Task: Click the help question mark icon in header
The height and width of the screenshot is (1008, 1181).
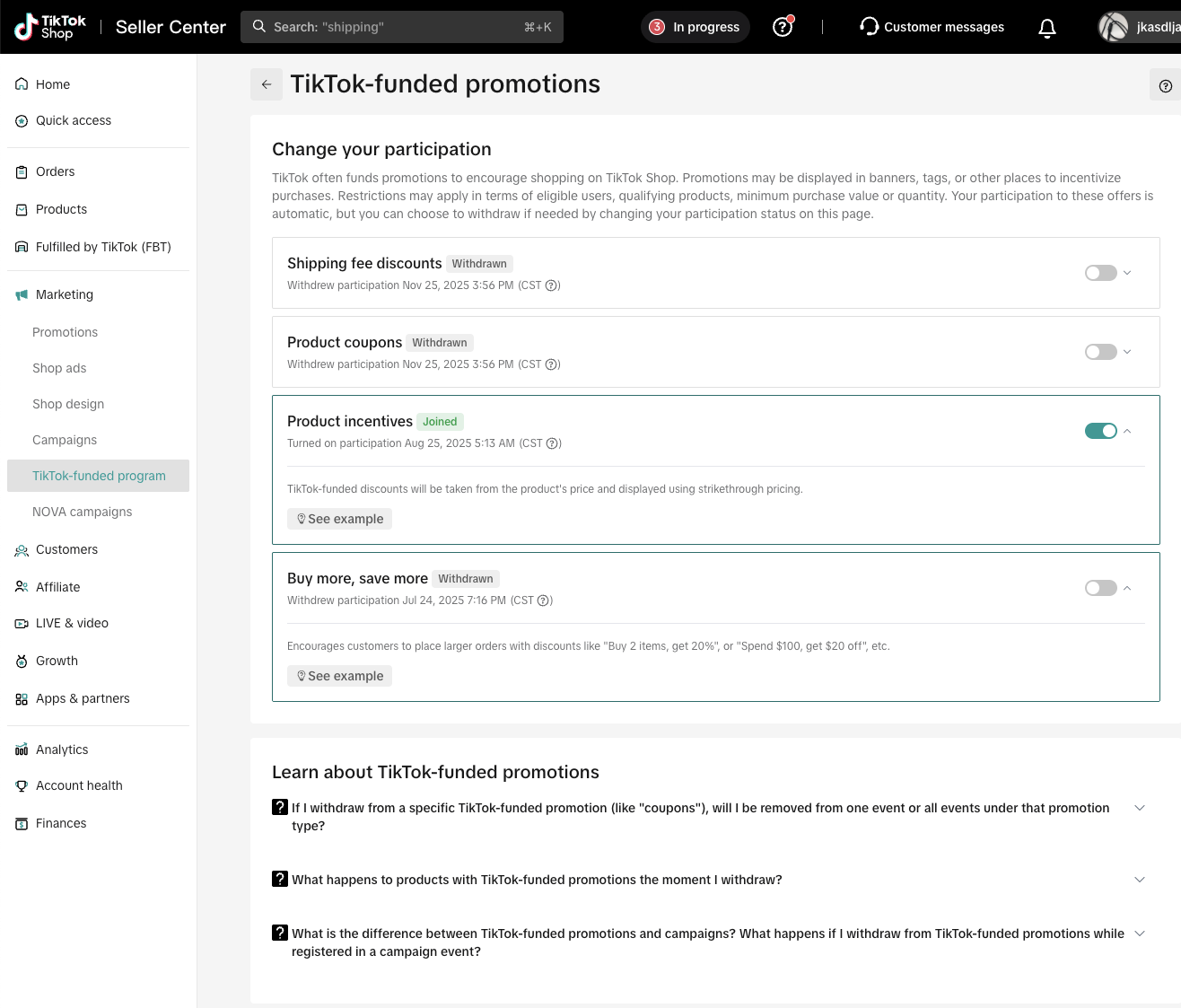Action: 783,27
